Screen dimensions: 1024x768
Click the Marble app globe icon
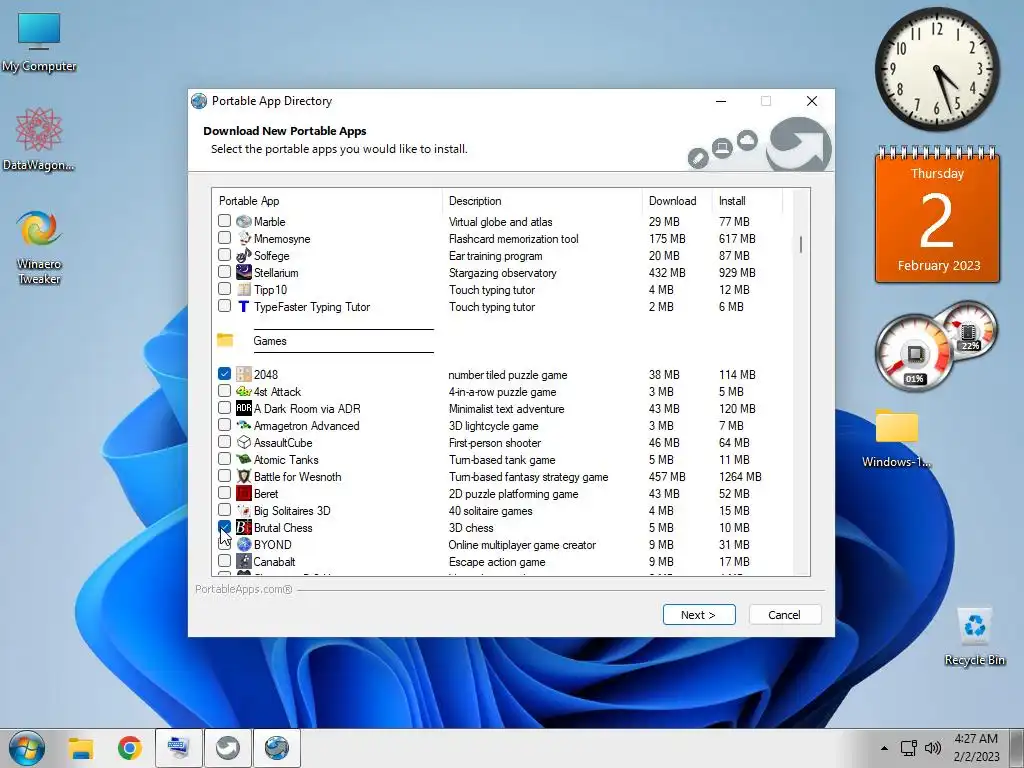pyautogui.click(x=244, y=221)
